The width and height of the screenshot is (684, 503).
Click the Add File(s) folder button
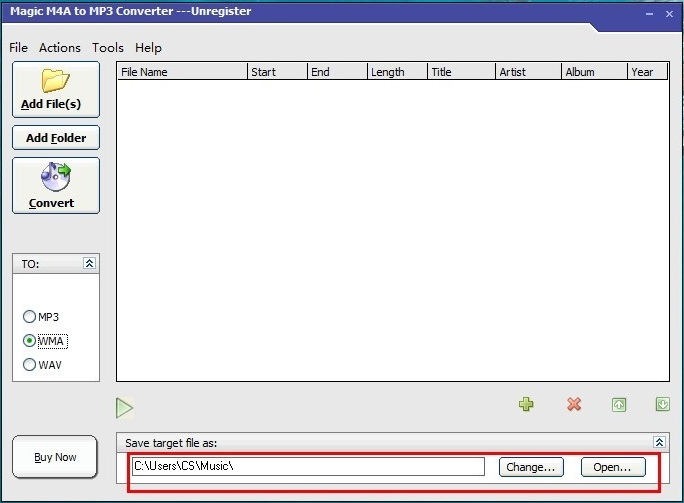(x=56, y=89)
